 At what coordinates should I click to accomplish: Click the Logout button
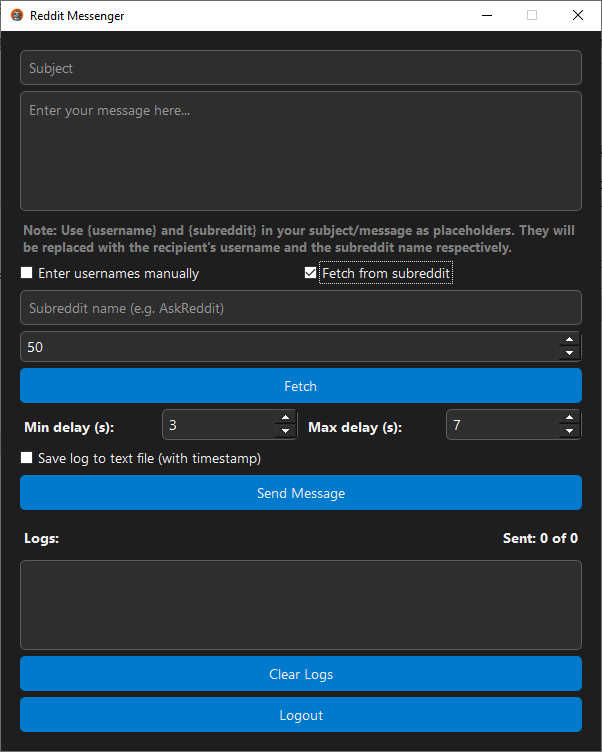[301, 715]
